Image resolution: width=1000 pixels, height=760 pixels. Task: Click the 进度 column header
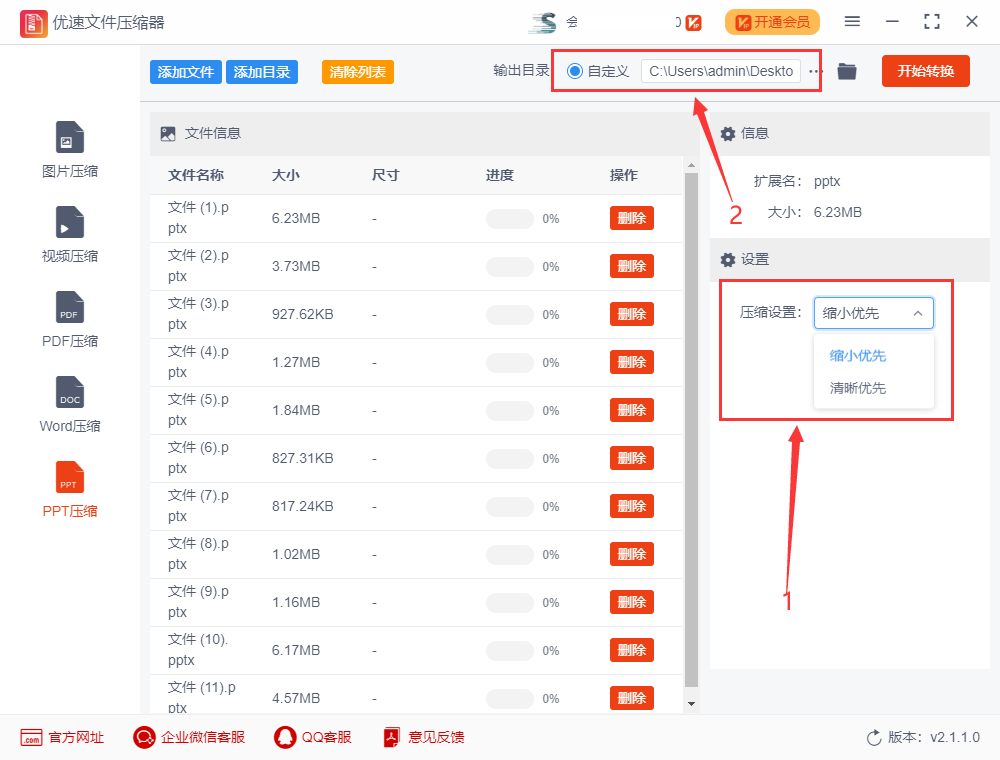tap(499, 175)
